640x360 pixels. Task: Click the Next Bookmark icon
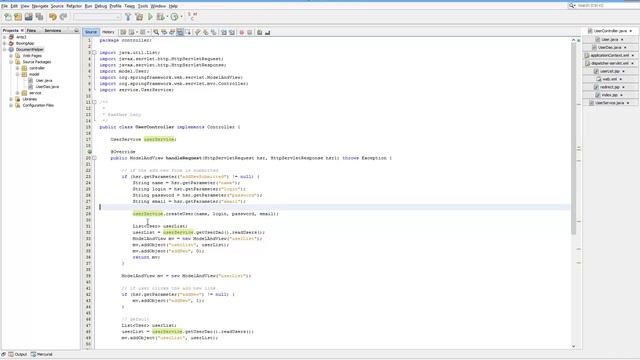pos(206,32)
